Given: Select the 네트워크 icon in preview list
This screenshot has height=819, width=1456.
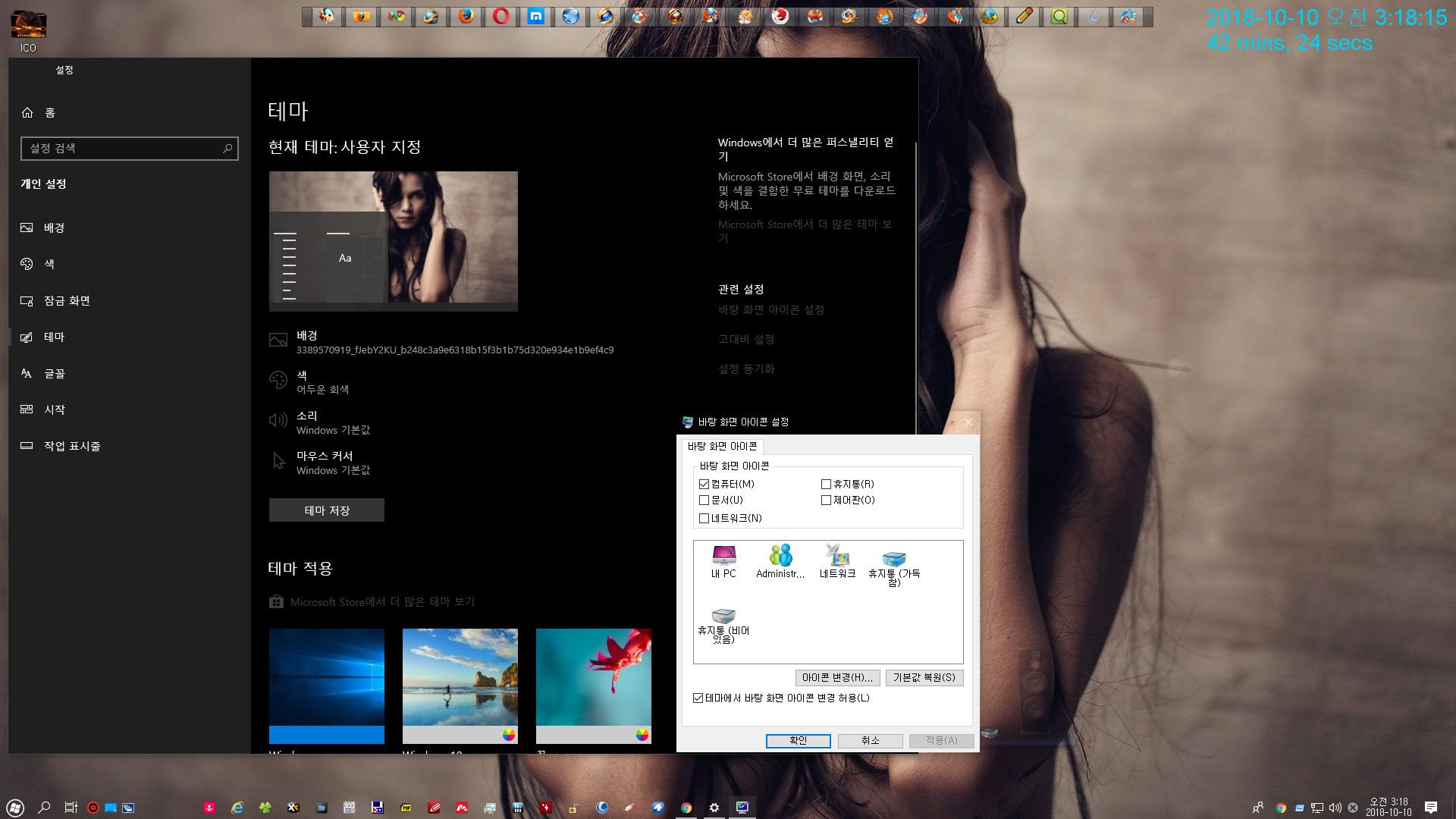Looking at the screenshot, I should click(837, 562).
